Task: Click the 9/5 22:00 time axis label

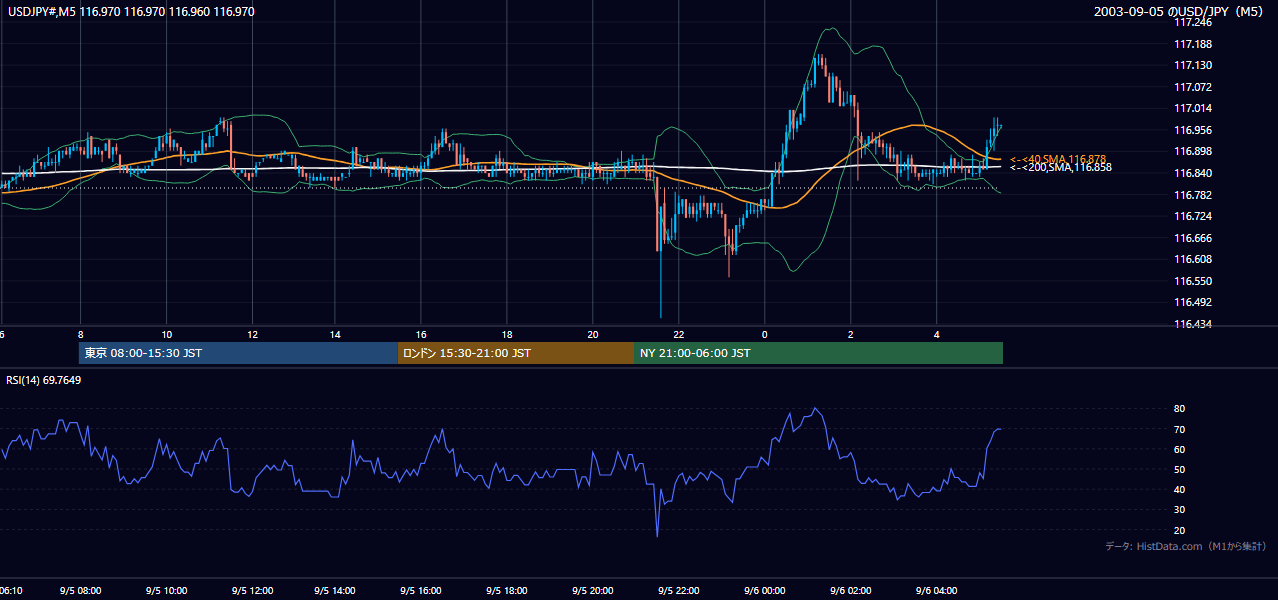Action: click(679, 590)
